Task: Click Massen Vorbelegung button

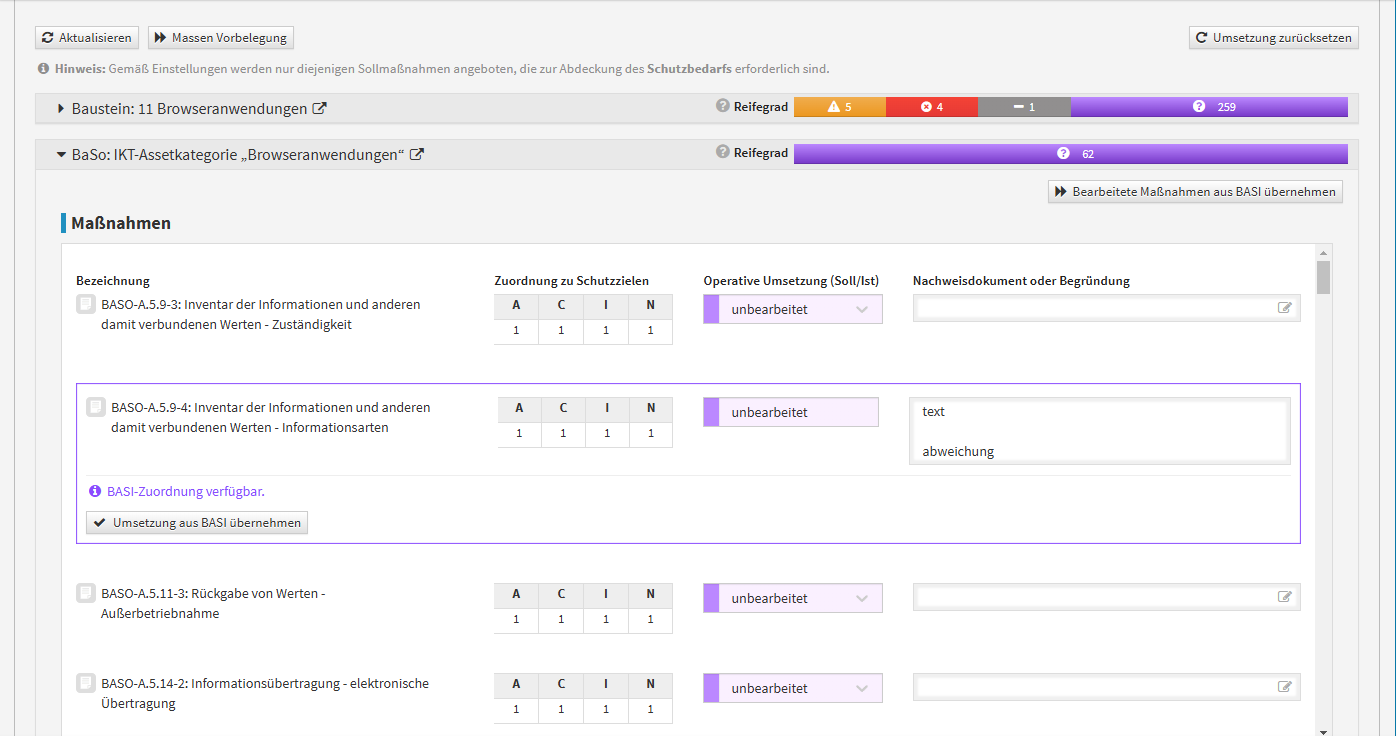Action: (221, 38)
